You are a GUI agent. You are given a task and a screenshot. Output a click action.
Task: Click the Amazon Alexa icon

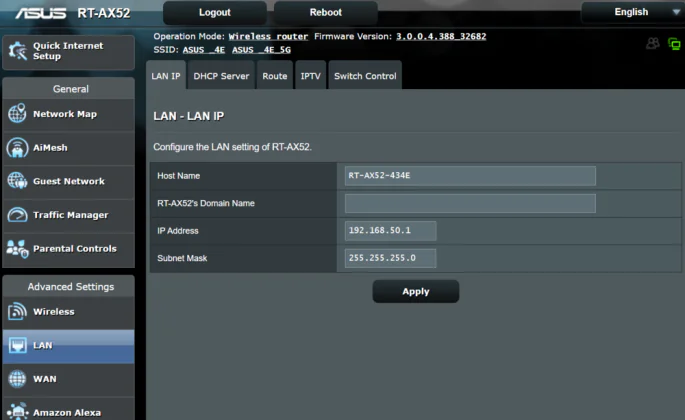point(17,412)
